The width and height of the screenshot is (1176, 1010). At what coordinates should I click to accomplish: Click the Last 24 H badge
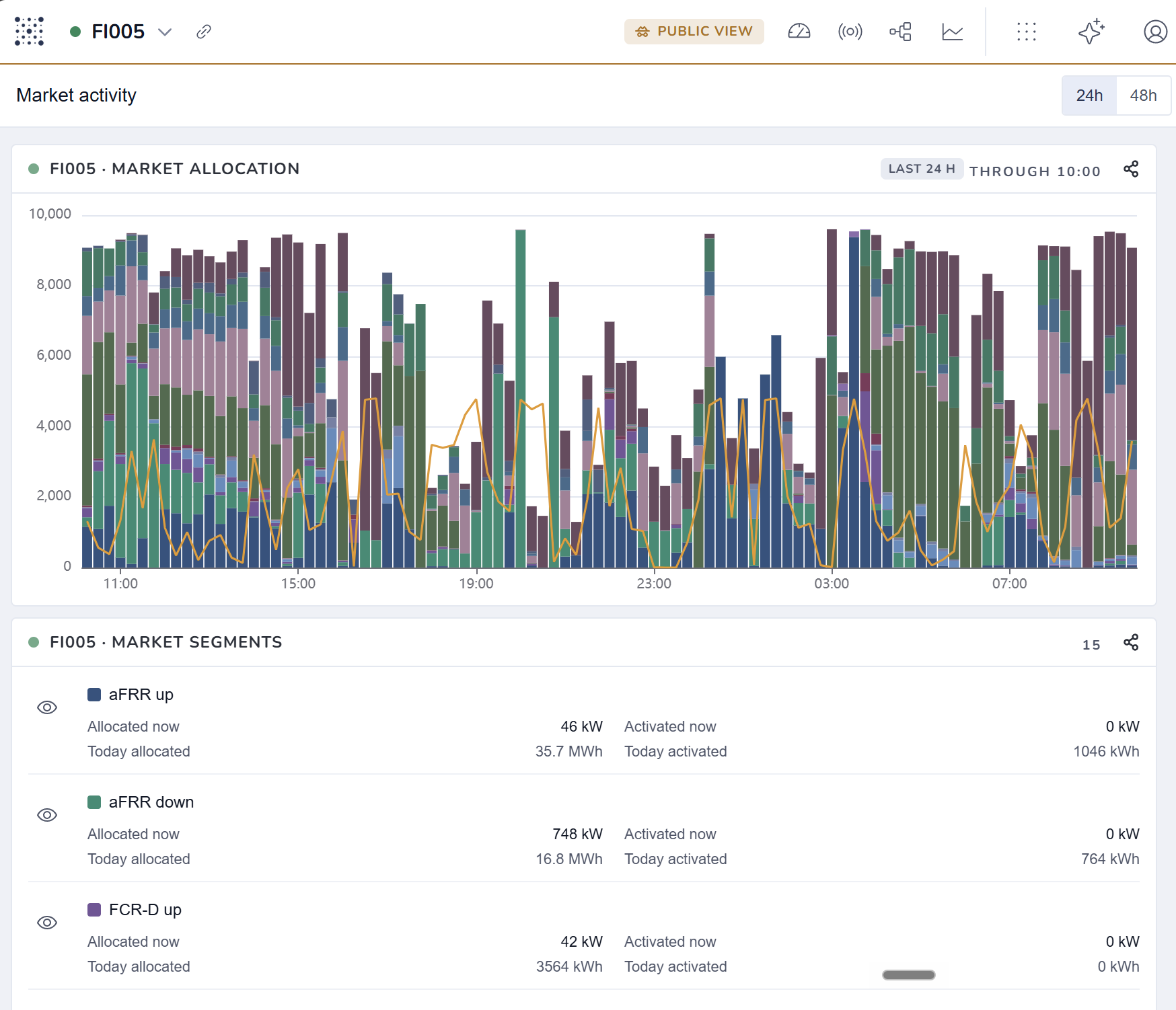[922, 169]
